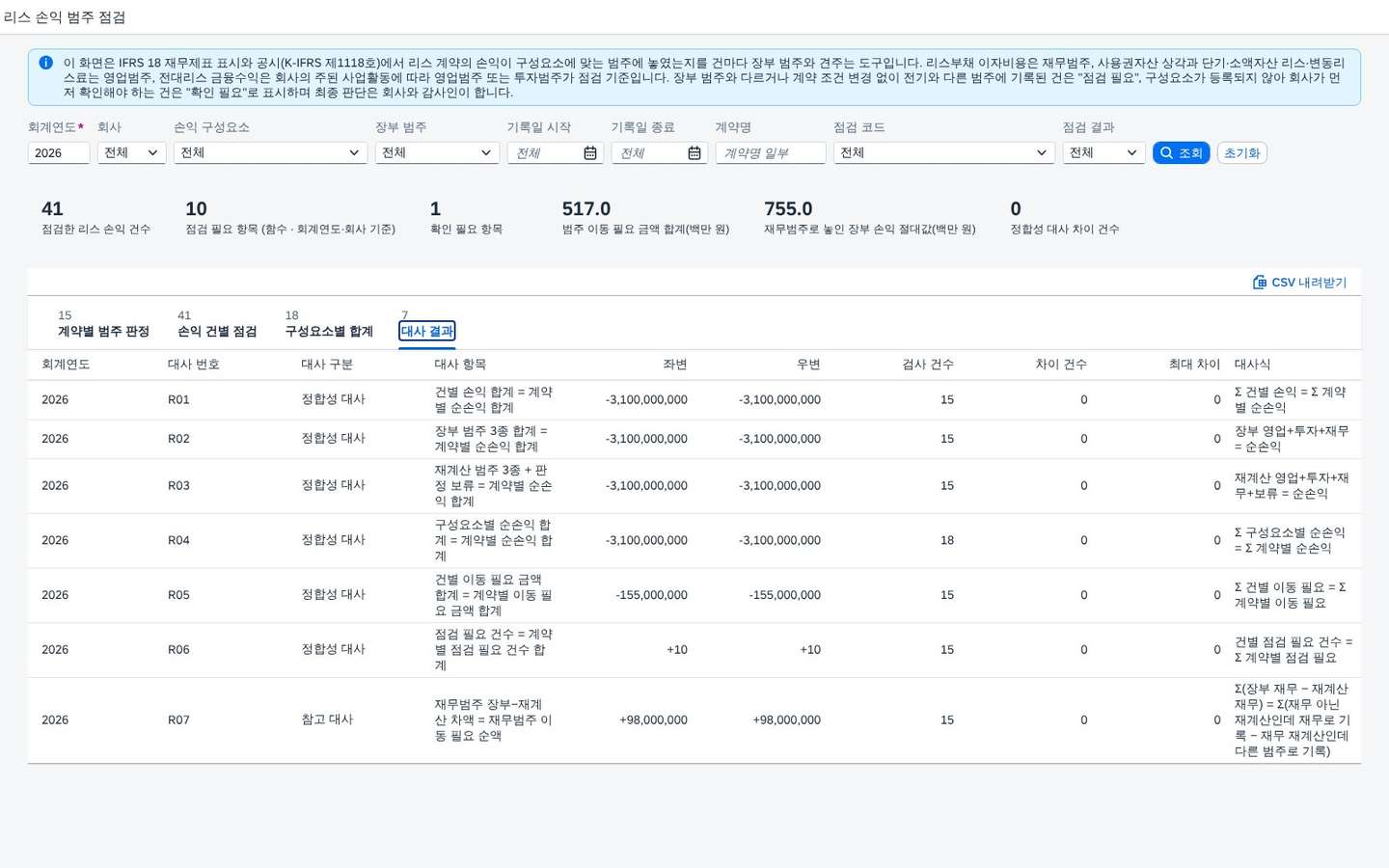Image resolution: width=1389 pixels, height=868 pixels.
Task: Click the 계약명 text input field
Action: point(771,152)
